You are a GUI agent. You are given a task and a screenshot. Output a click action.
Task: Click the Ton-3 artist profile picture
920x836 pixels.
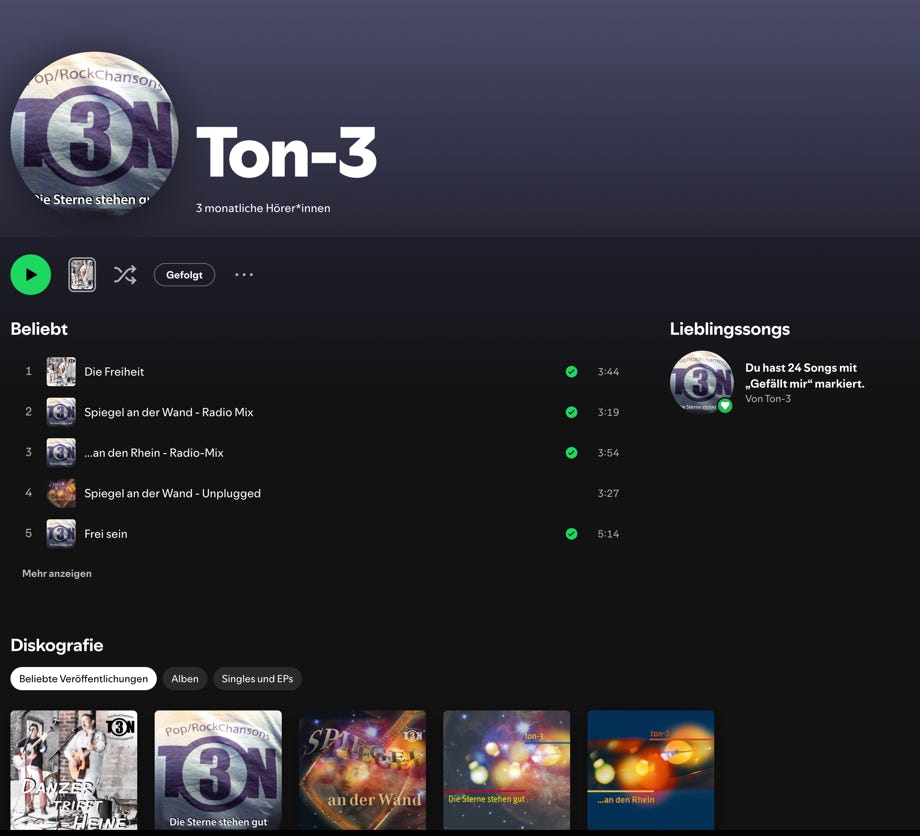point(95,135)
